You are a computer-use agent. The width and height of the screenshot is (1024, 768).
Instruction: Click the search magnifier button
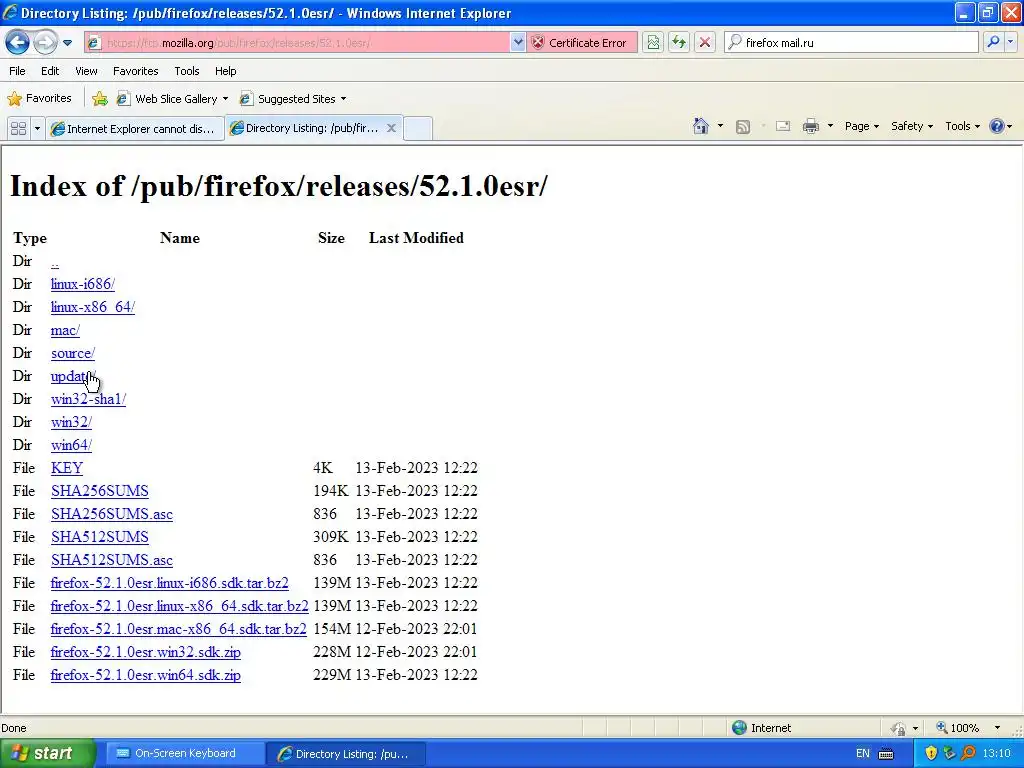[x=993, y=42]
